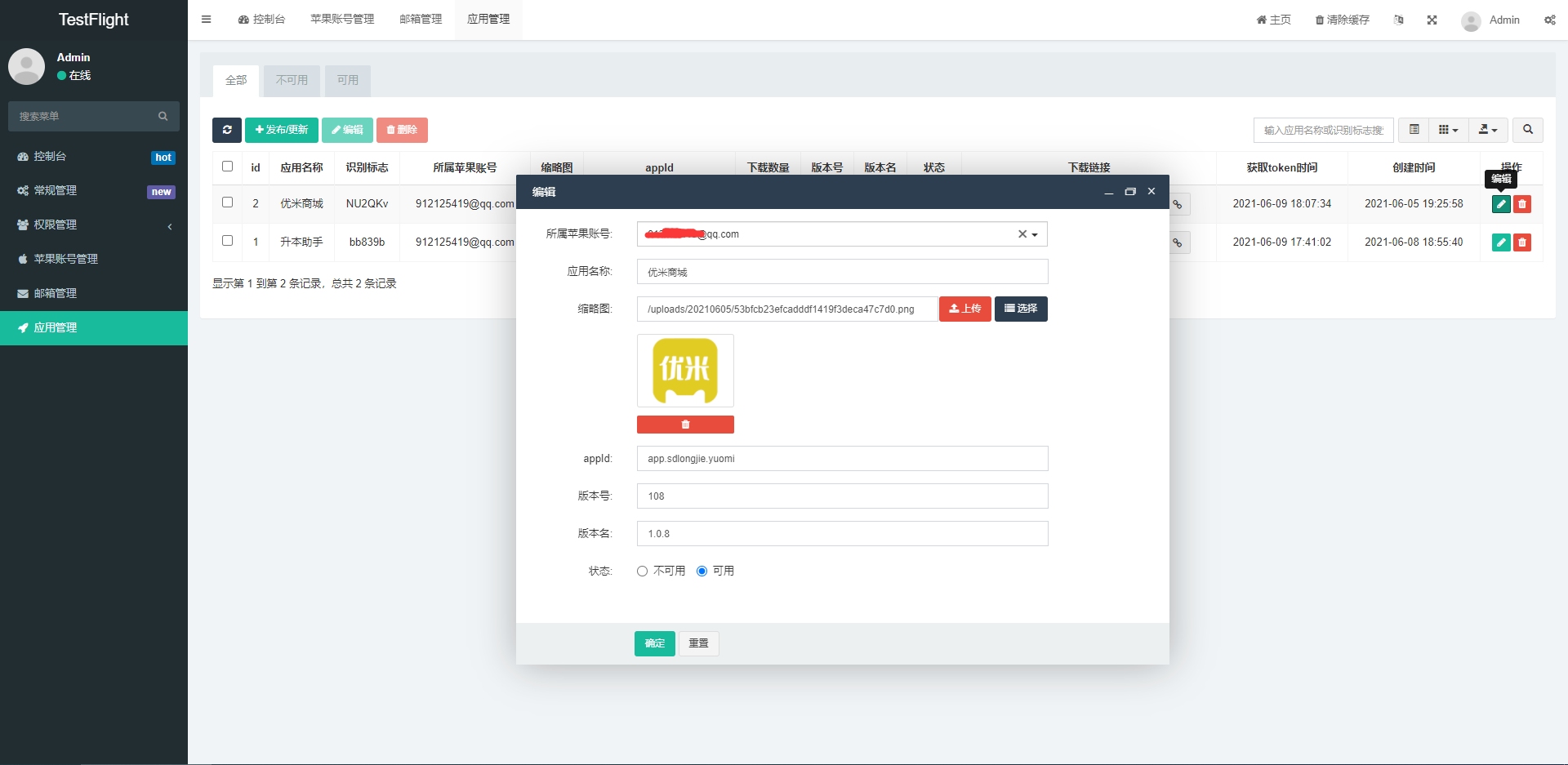Click the red trash icon under the thumbnail
The height and width of the screenshot is (765, 1568).
pos(685,425)
